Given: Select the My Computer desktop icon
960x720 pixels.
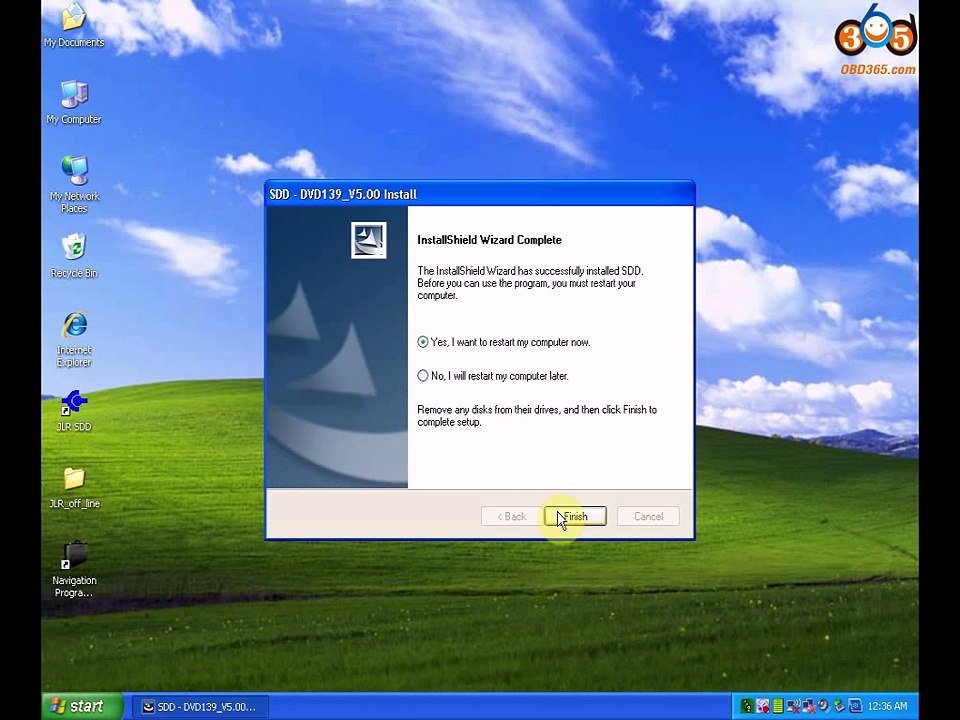Looking at the screenshot, I should (x=73, y=102).
